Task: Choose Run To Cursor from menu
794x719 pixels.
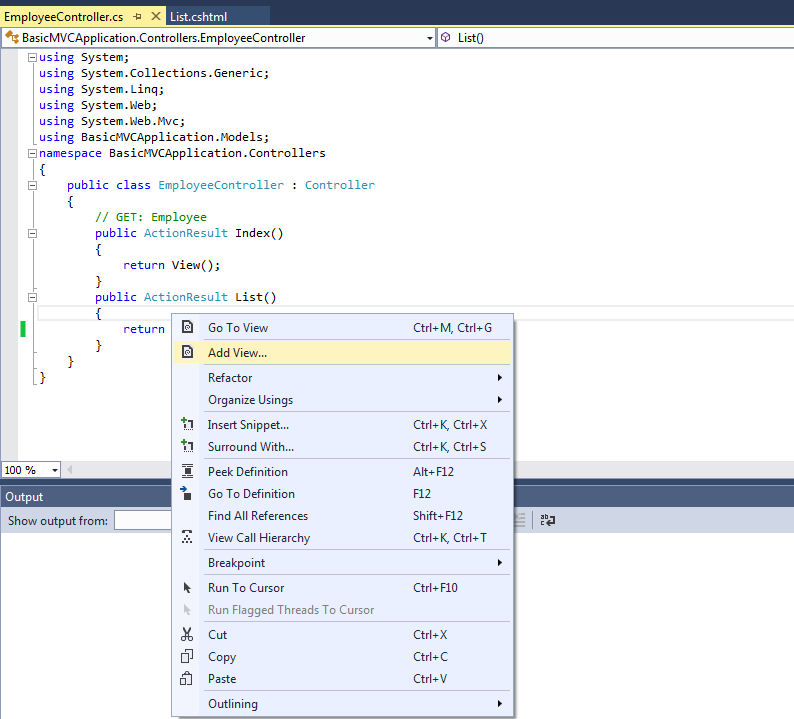Action: (246, 588)
